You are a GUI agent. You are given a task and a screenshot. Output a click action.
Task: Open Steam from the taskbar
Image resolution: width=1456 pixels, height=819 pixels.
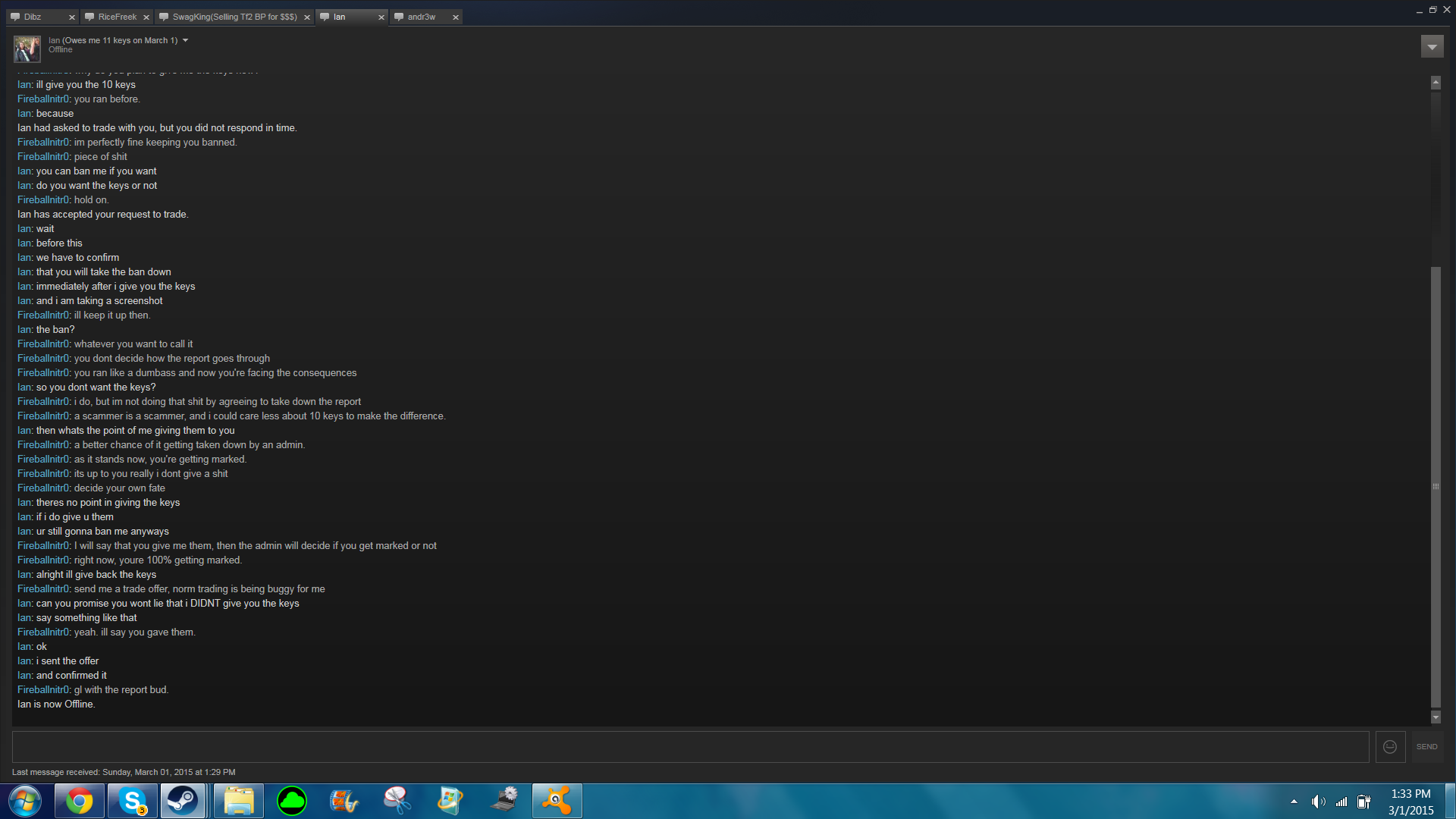[182, 801]
